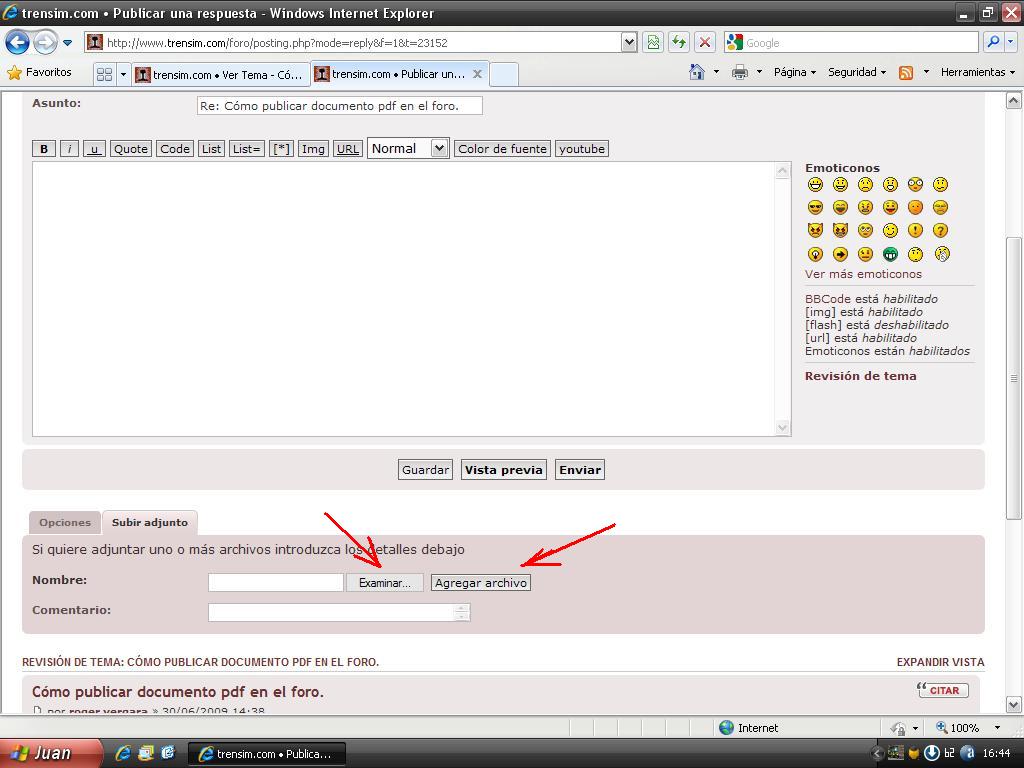The height and width of the screenshot is (768, 1024).
Task: Expand the address bar URL dropdown
Action: coord(629,42)
